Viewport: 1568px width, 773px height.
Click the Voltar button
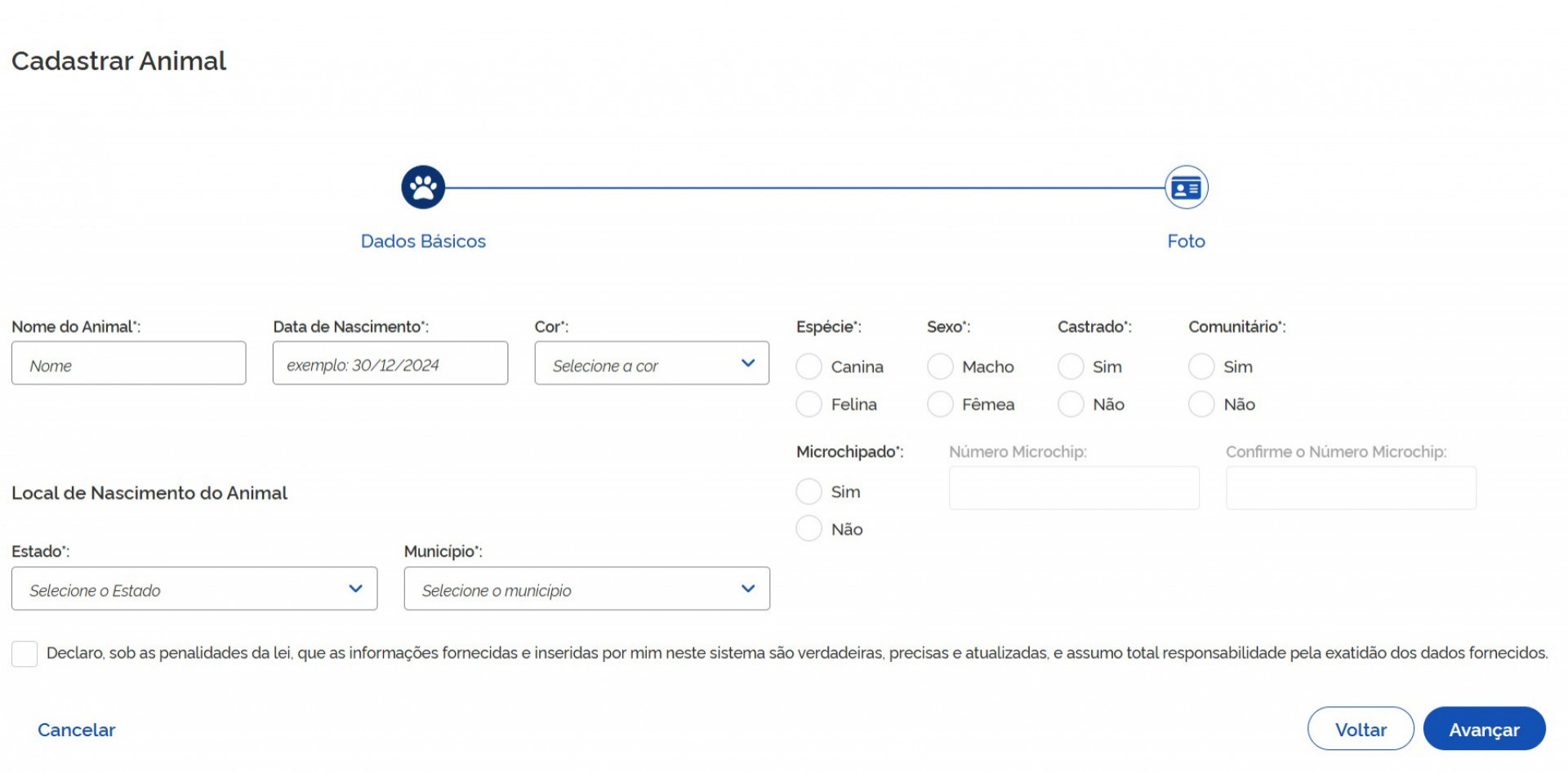pyautogui.click(x=1360, y=729)
